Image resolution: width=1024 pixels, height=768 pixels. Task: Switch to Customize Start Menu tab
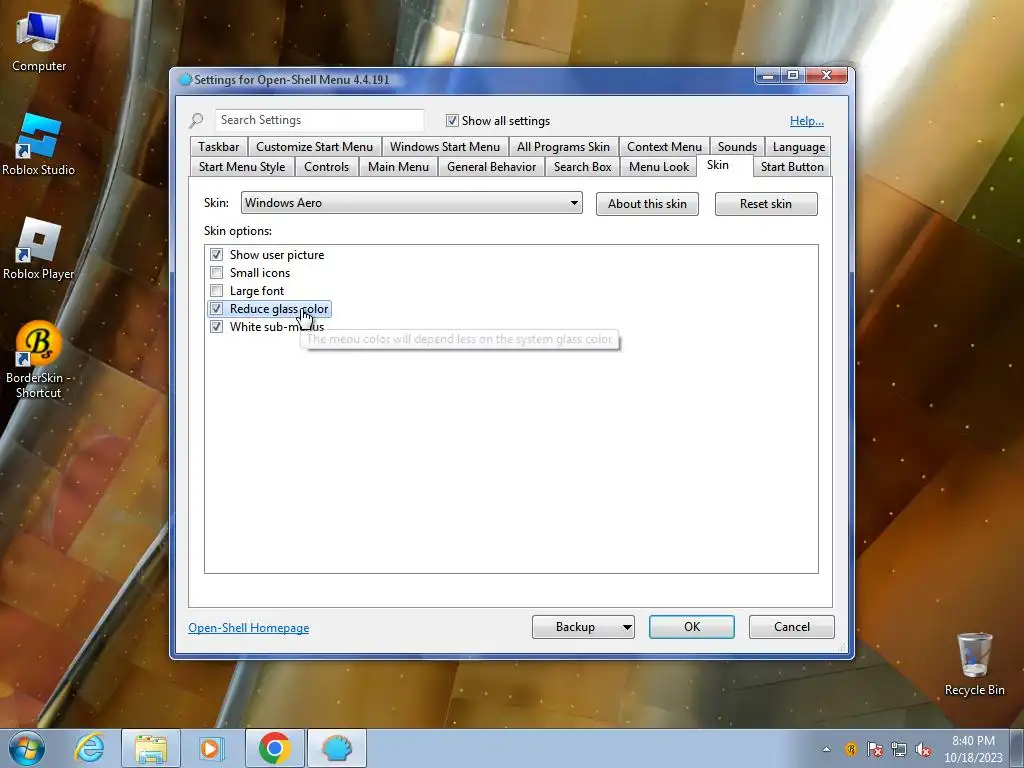coord(315,147)
